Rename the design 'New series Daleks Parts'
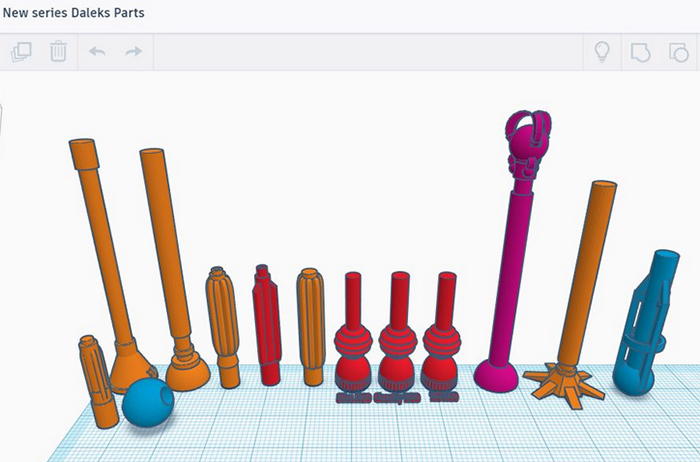Viewport: 700px width, 462px height. point(74,12)
